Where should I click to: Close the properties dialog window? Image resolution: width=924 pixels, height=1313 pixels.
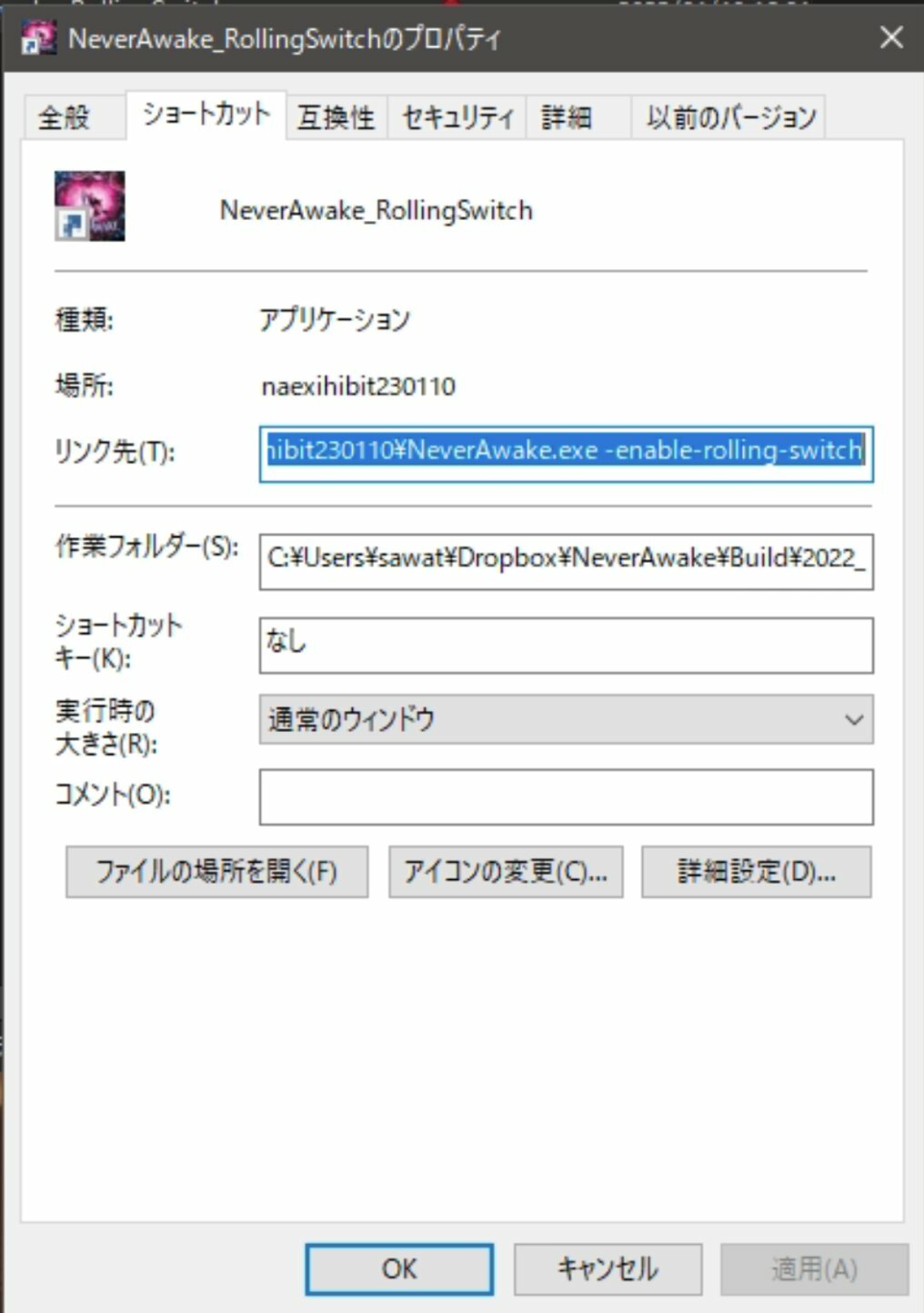point(891,37)
